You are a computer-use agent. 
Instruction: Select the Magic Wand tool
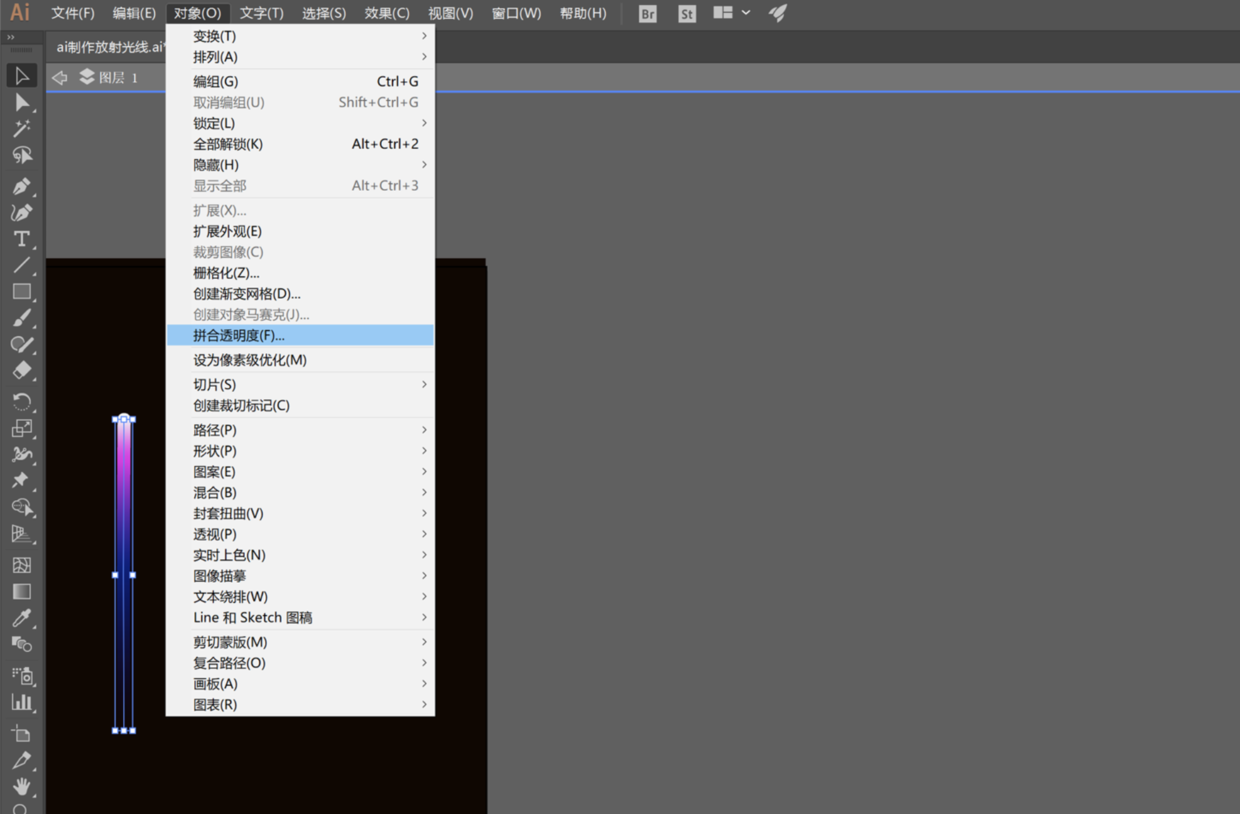22,128
